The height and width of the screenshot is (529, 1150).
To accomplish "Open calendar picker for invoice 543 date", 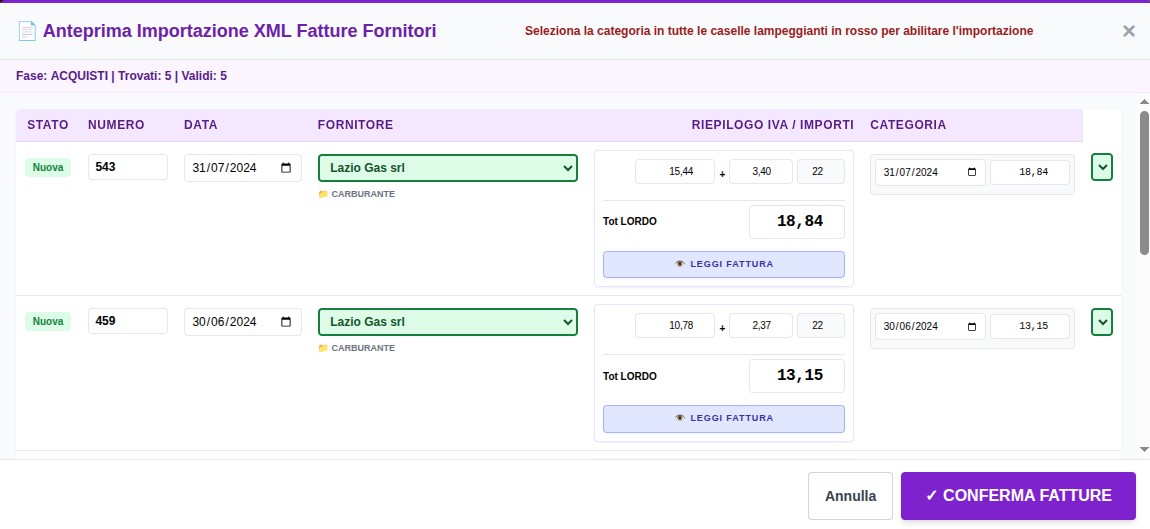I will pyautogui.click(x=286, y=168).
